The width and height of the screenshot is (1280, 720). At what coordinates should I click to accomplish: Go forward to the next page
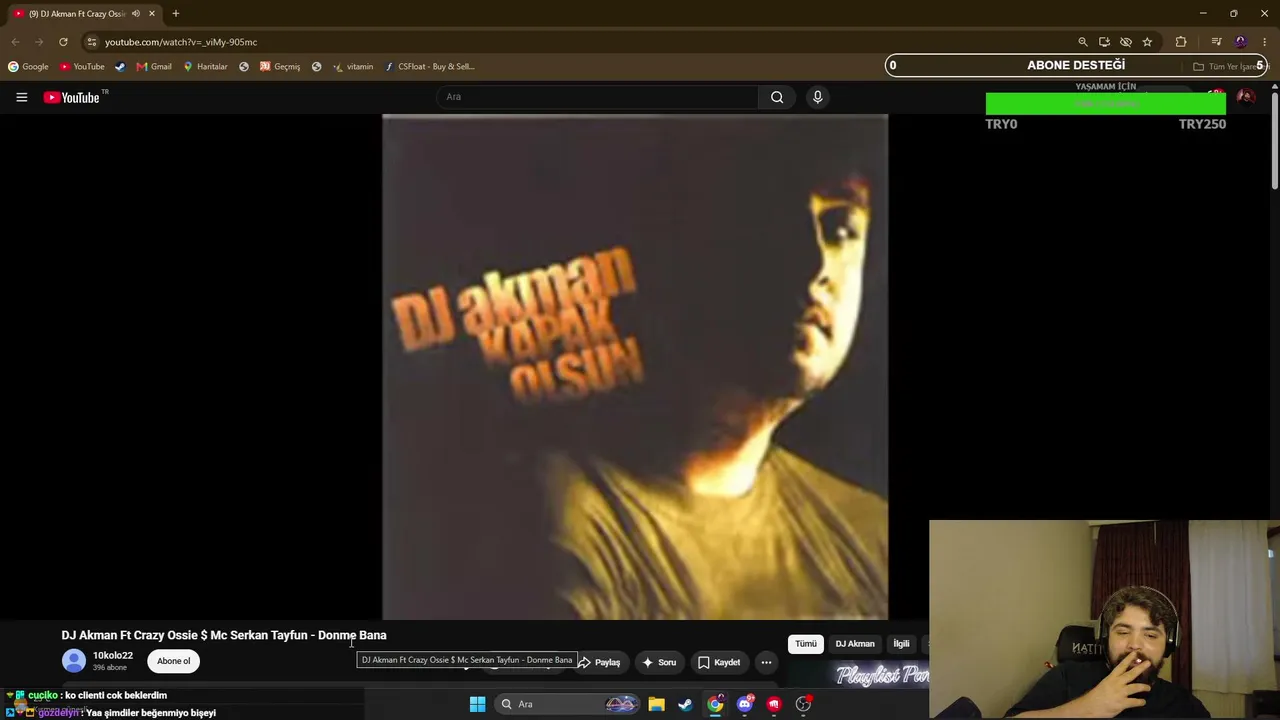39,42
